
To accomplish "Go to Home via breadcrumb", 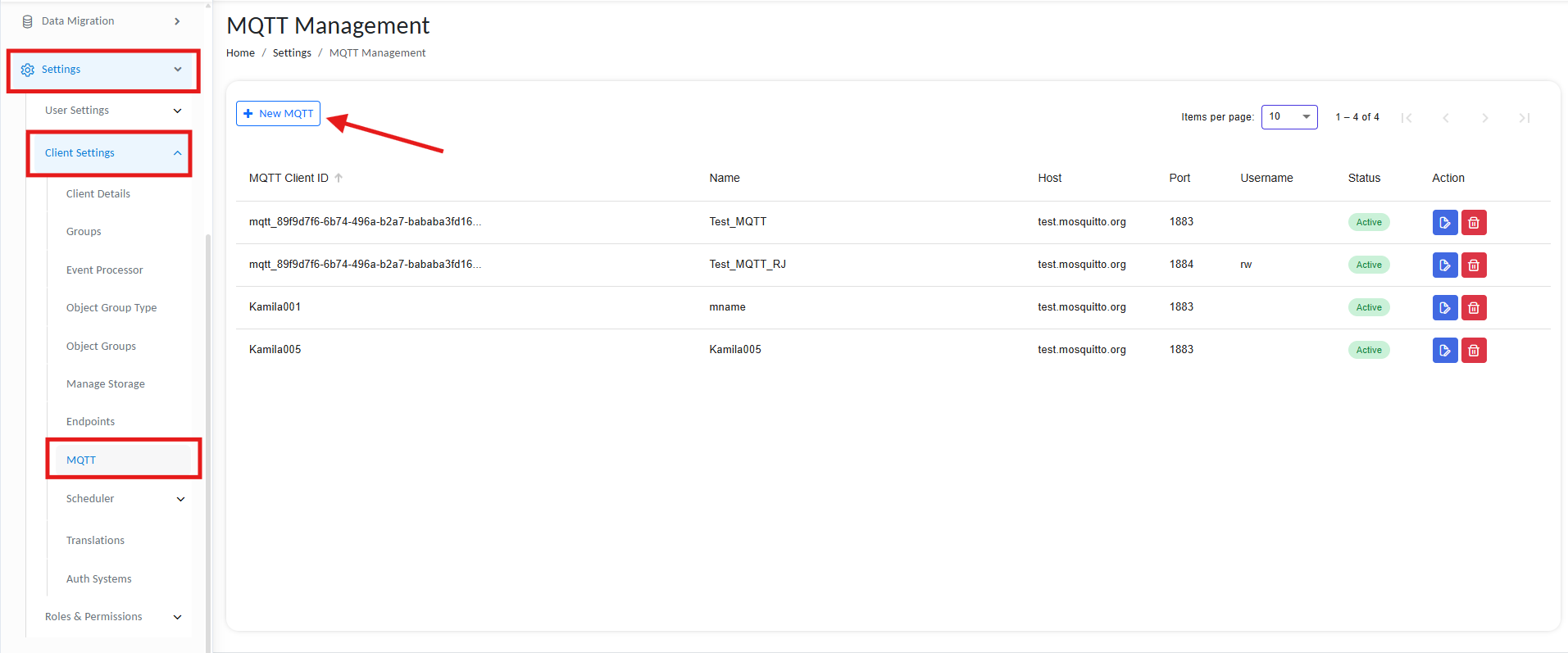I will [240, 53].
